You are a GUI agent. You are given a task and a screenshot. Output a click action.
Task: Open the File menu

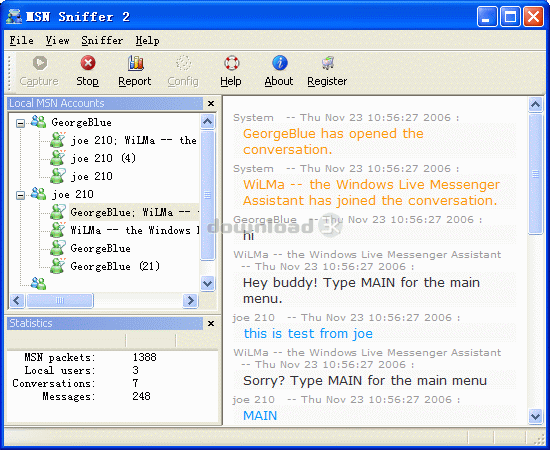[21, 41]
